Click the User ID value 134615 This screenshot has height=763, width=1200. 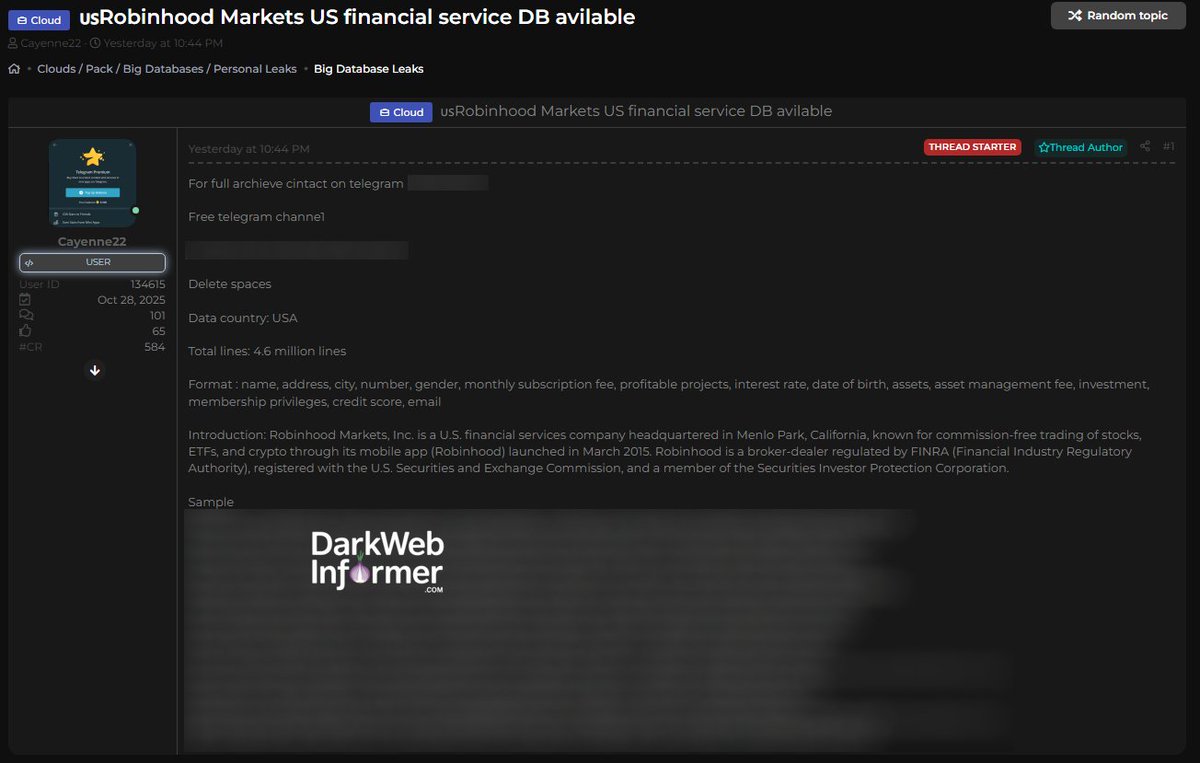148,284
